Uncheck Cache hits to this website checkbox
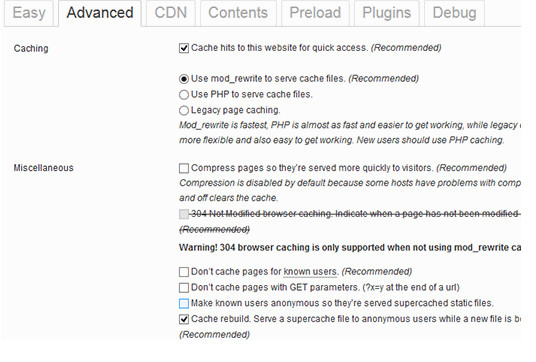The width and height of the screenshot is (536, 362). point(184,48)
